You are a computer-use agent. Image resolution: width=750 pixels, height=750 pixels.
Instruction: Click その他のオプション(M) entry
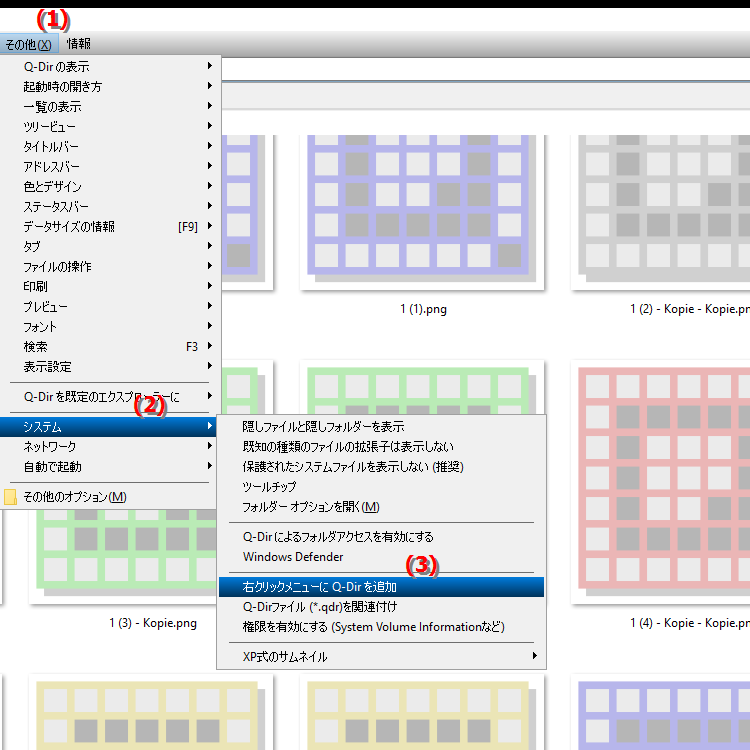109,497
